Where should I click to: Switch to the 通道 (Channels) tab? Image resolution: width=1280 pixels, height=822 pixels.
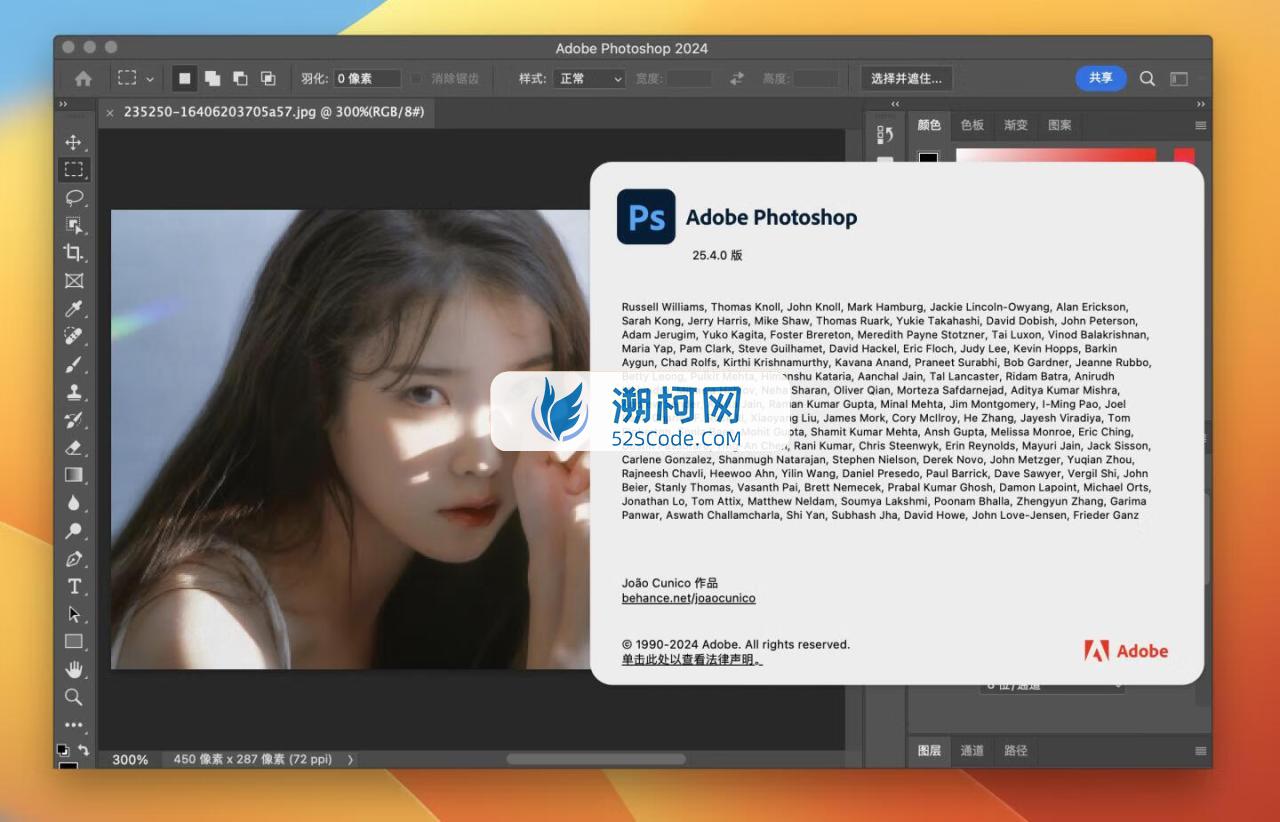click(972, 750)
